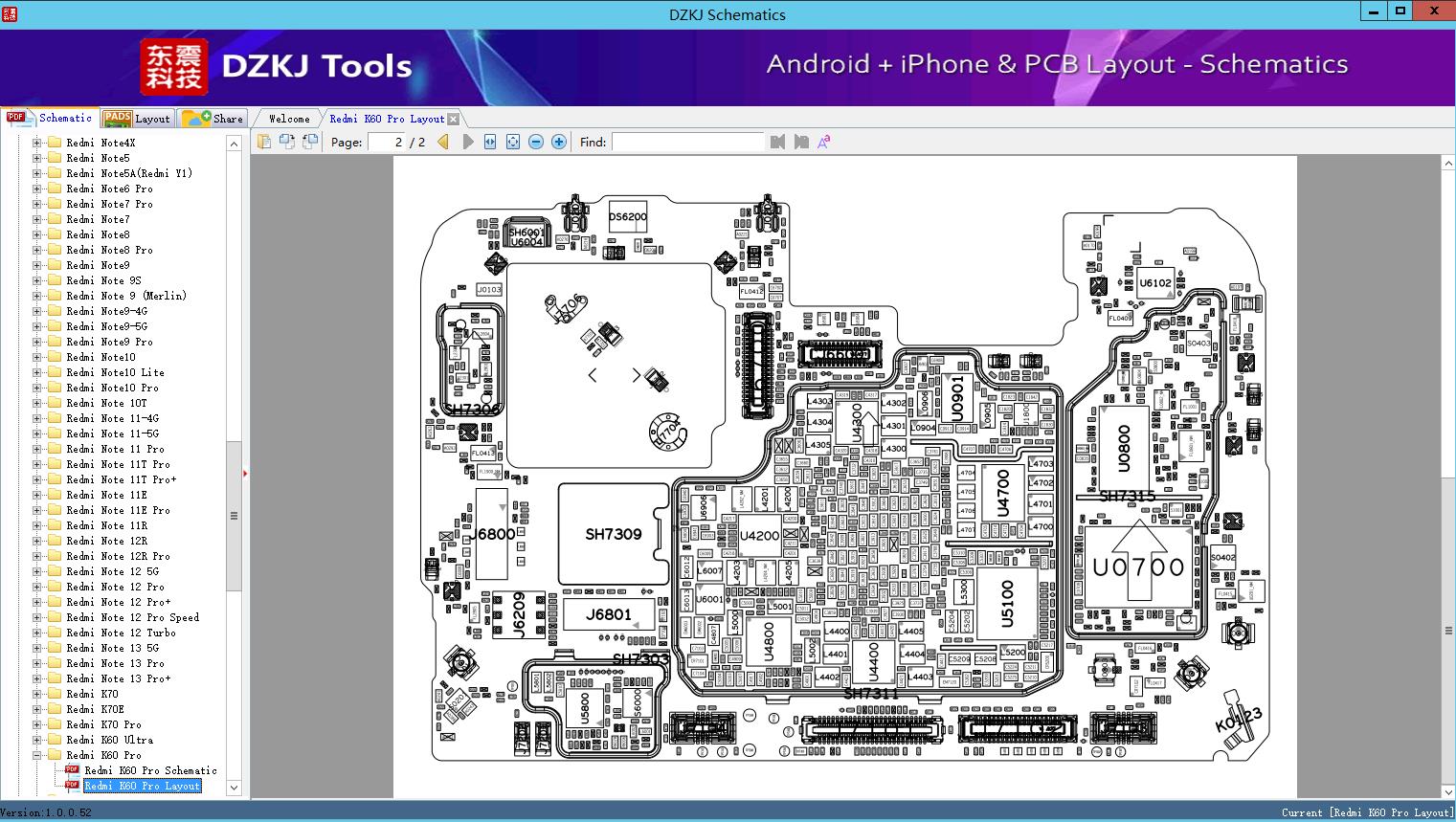Find next match icon
The image size is (1456, 822).
[x=801, y=142]
